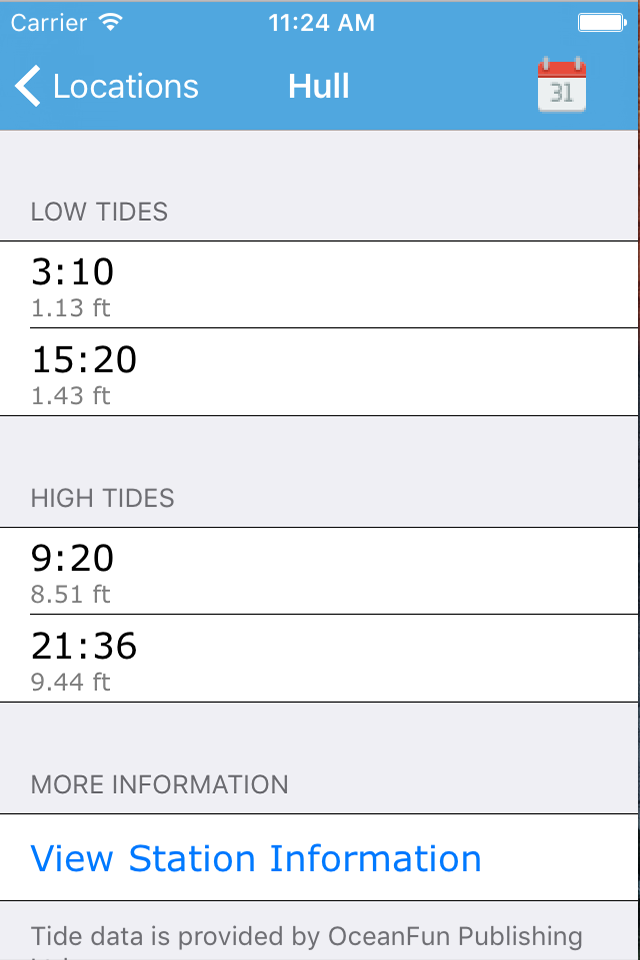
Task: Tap the 1.13 ft height label
Action: (70, 308)
